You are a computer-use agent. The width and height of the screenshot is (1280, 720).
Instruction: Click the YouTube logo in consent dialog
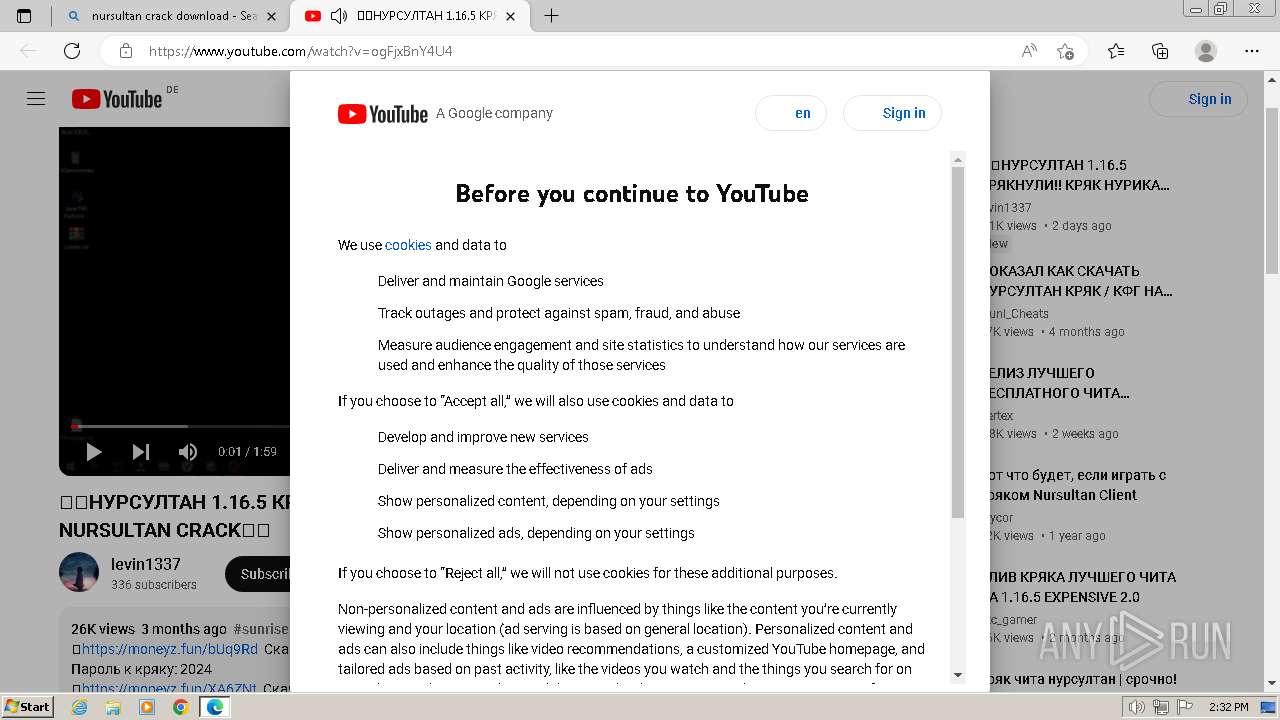coord(383,114)
